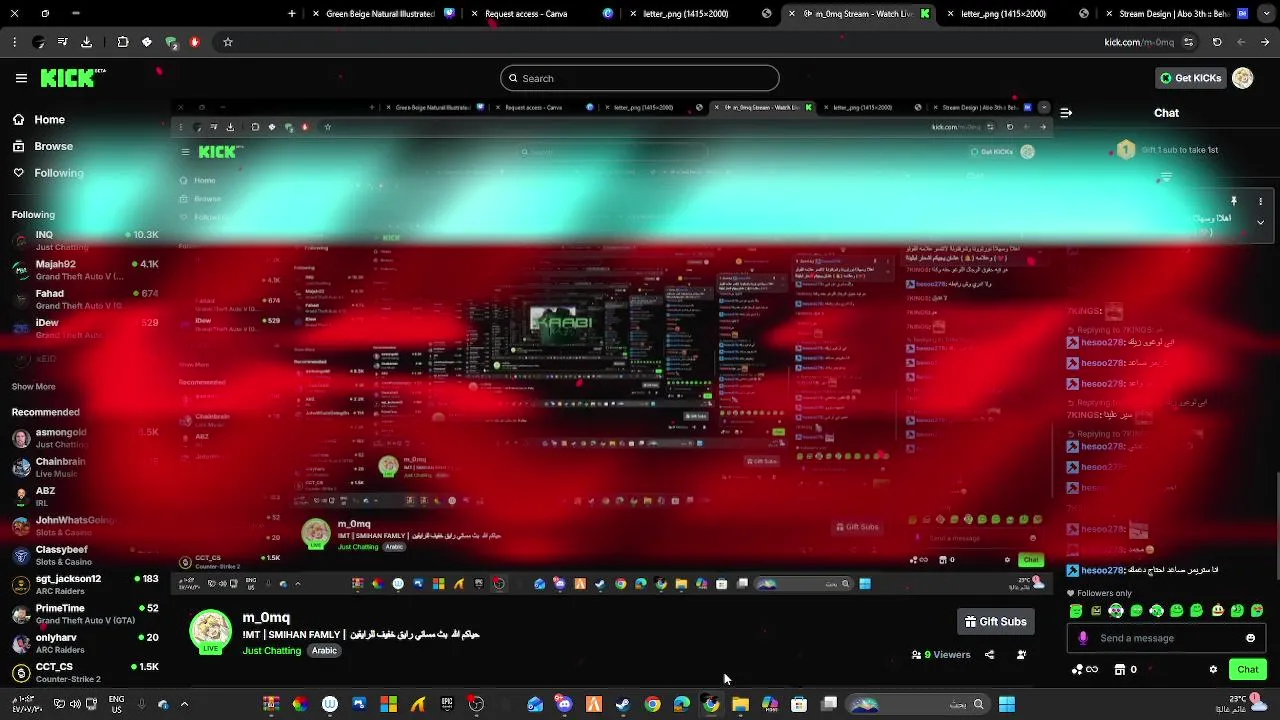The width and height of the screenshot is (1280, 720).
Task: Click the pin icon on pinned message
Action: tap(1234, 201)
